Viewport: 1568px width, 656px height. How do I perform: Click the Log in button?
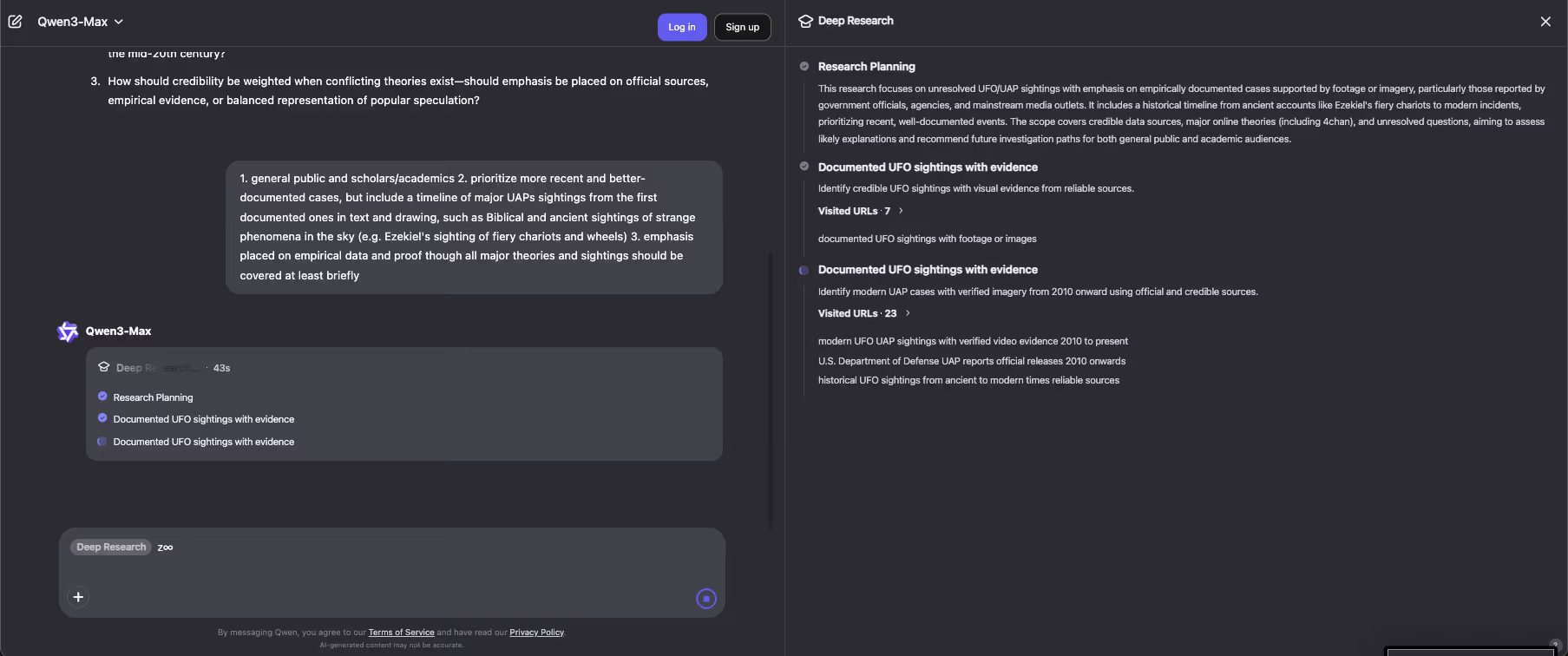(681, 27)
